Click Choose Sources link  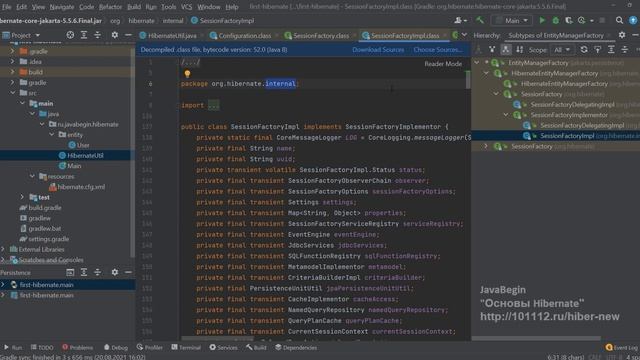click(438, 49)
